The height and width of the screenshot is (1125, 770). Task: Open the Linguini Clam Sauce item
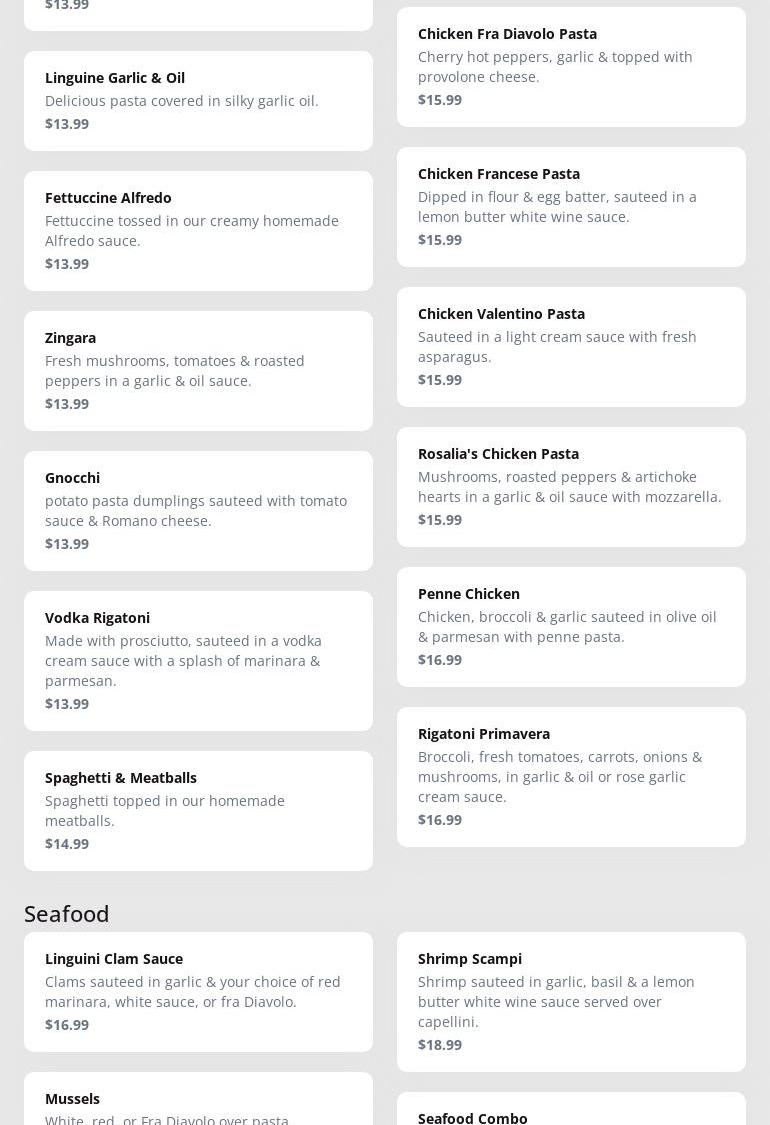[x=198, y=992]
